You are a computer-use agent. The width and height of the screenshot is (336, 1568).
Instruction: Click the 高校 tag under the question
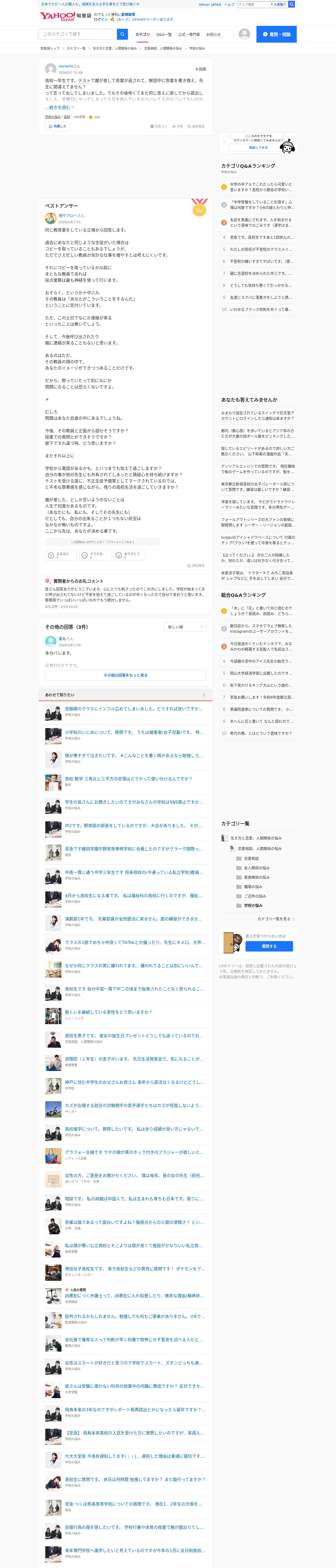tap(67, 117)
